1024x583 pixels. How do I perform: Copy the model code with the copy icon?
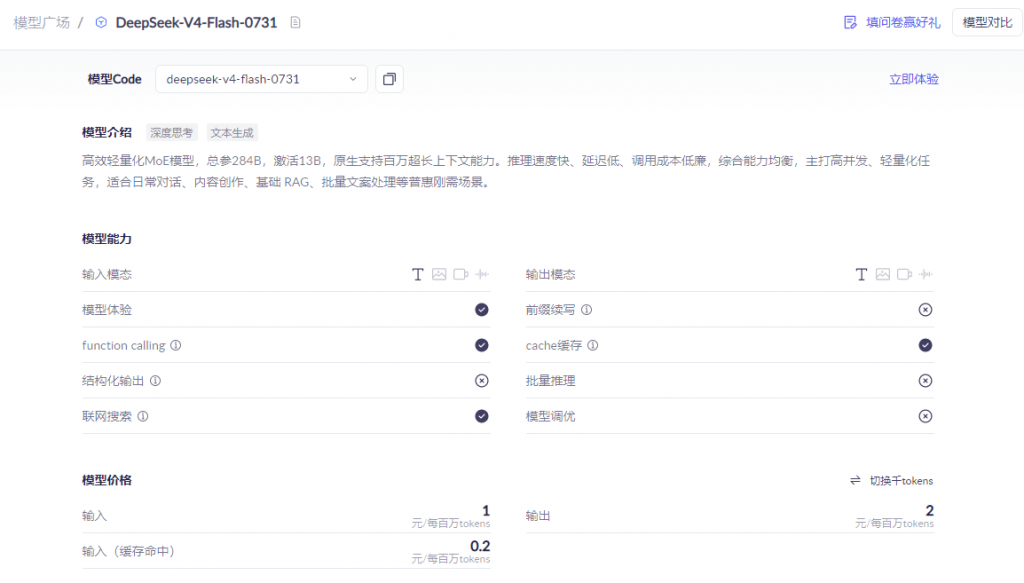[389, 79]
